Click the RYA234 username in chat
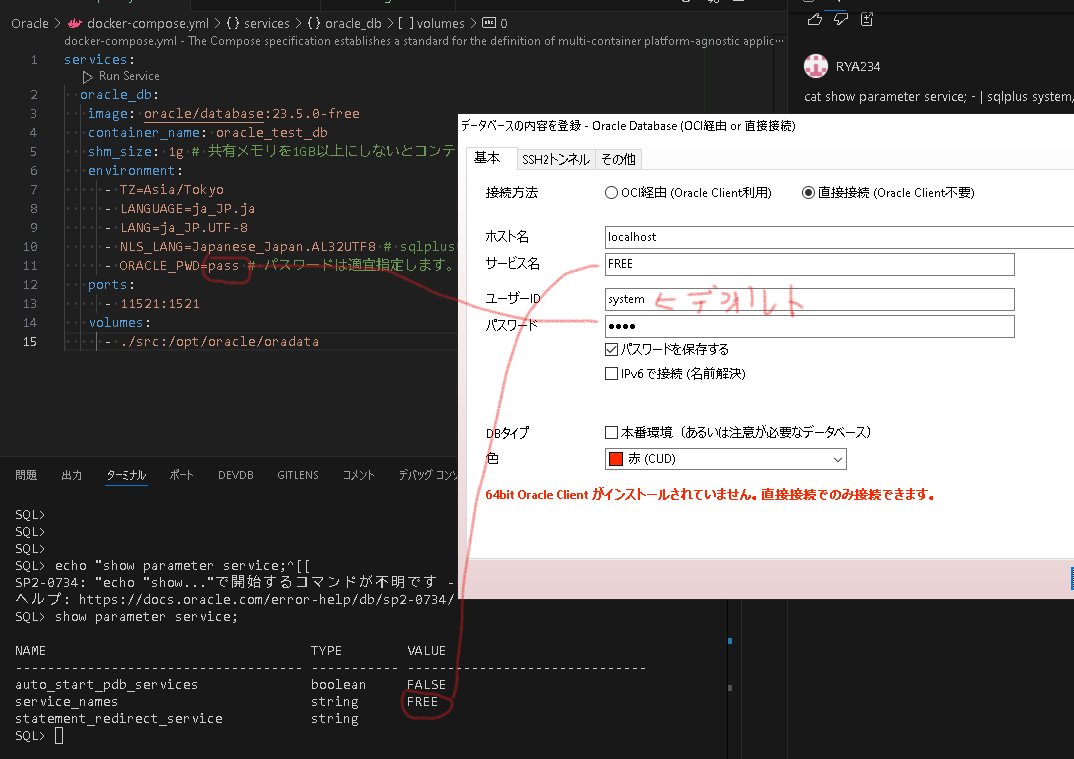 [858, 66]
